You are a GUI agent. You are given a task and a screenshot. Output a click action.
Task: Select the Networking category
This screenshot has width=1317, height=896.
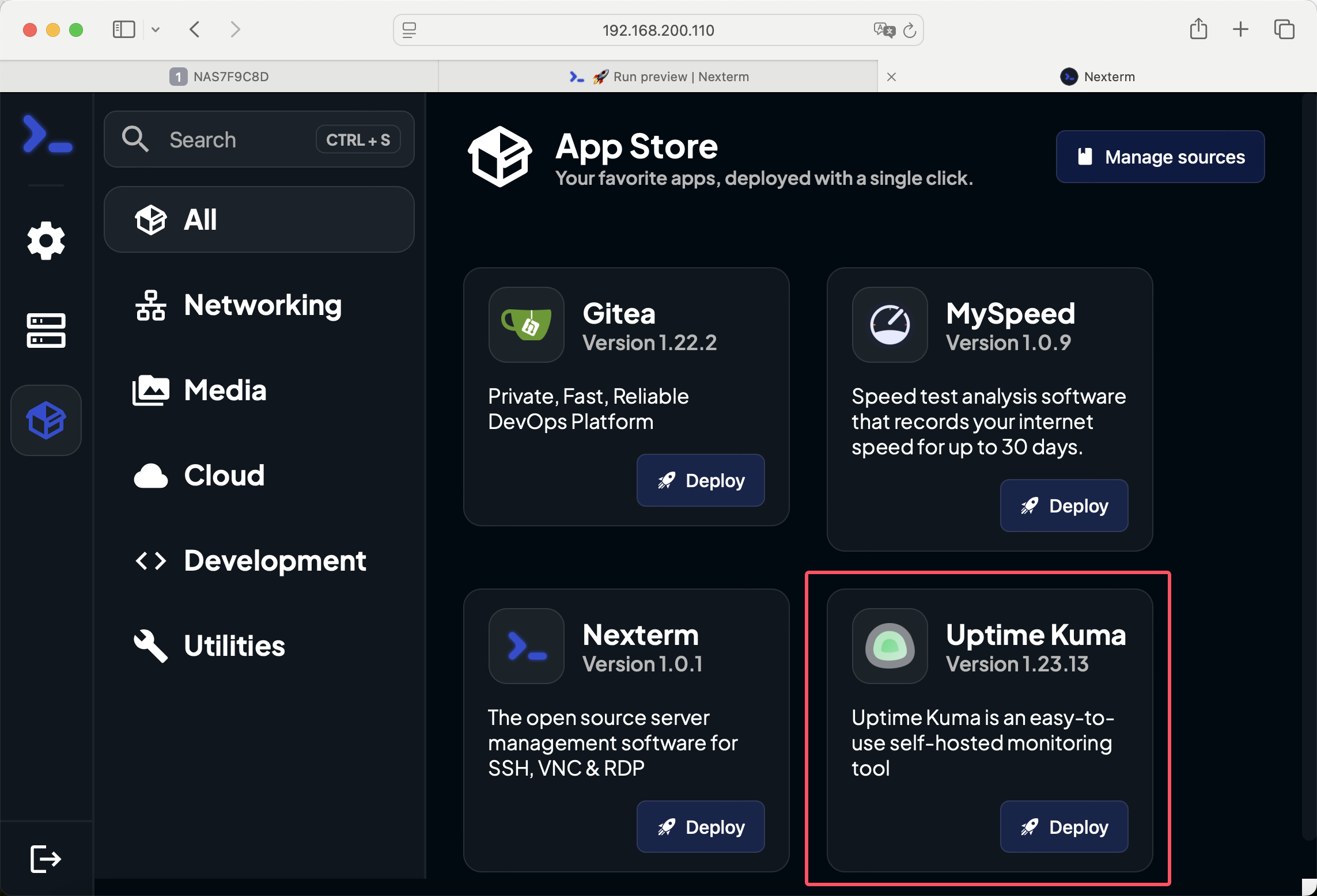[x=259, y=305]
